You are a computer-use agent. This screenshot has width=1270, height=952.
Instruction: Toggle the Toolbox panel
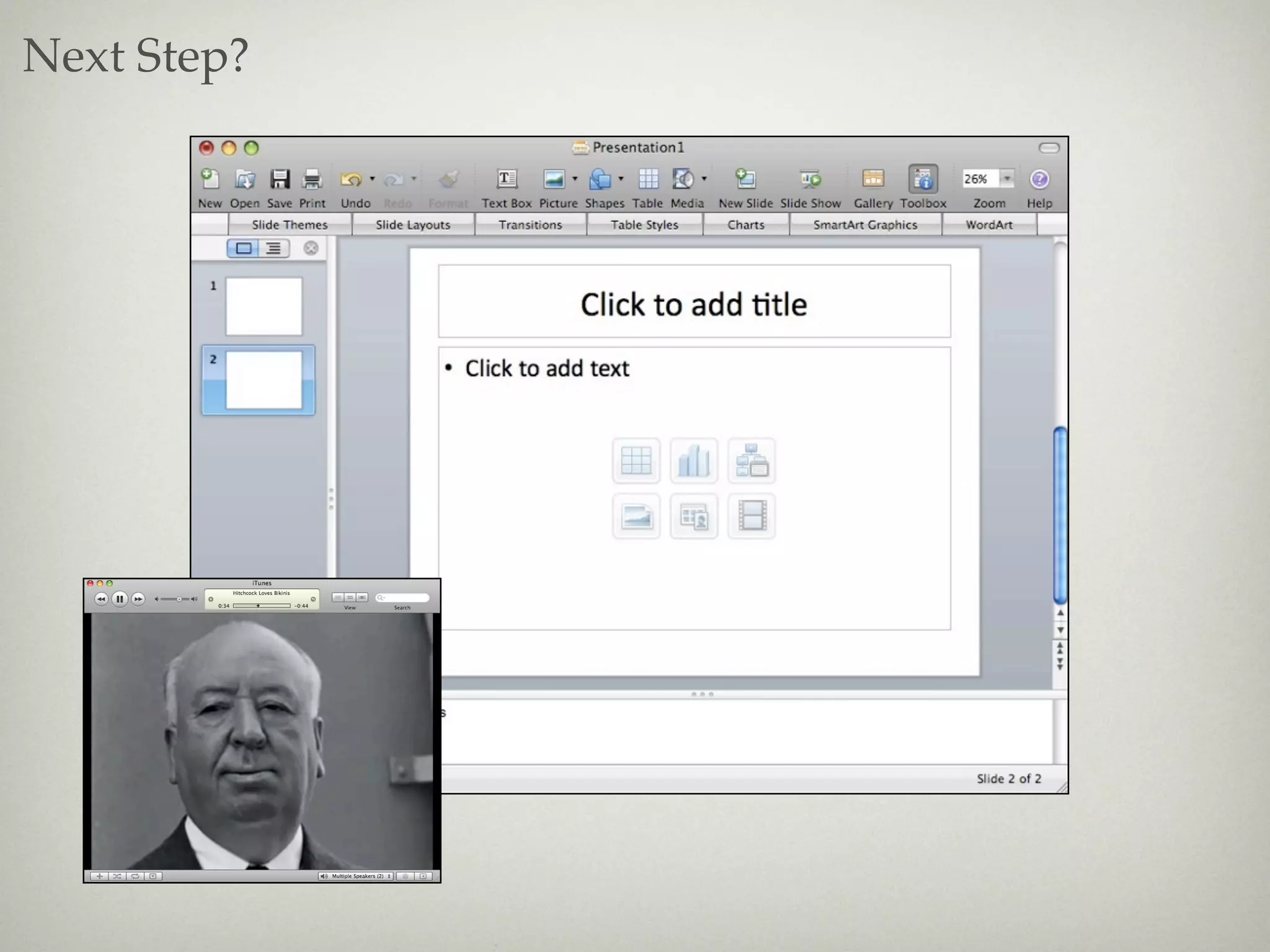(x=923, y=180)
